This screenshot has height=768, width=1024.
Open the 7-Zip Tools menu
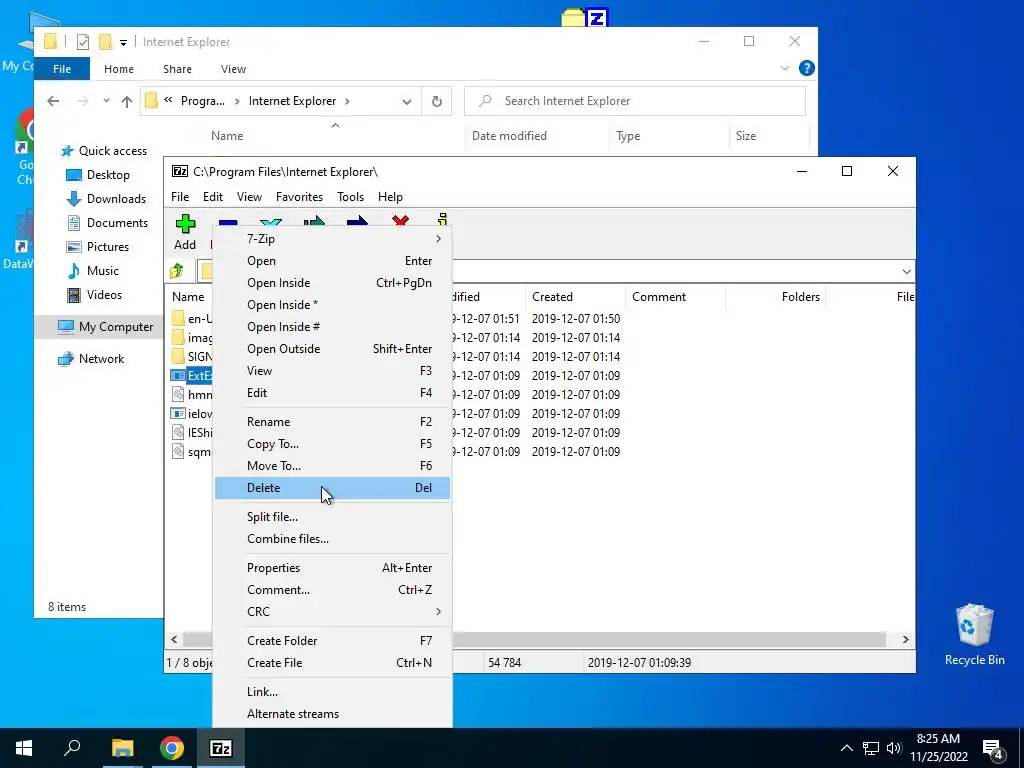click(x=350, y=197)
